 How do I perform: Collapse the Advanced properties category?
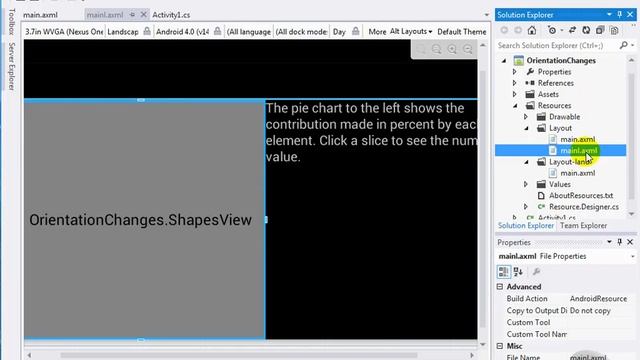[500, 287]
